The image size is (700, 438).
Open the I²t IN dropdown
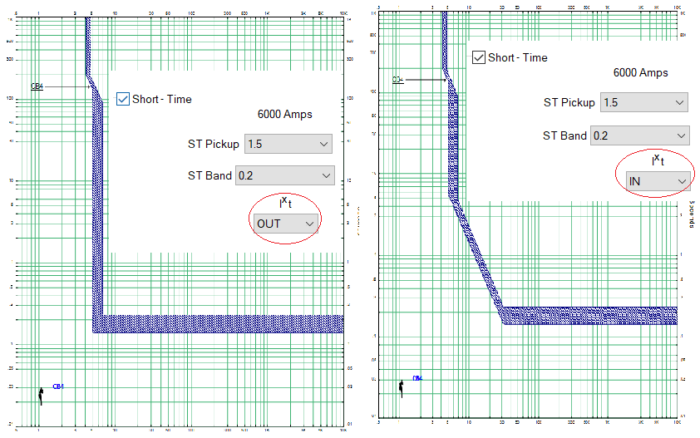(x=658, y=181)
